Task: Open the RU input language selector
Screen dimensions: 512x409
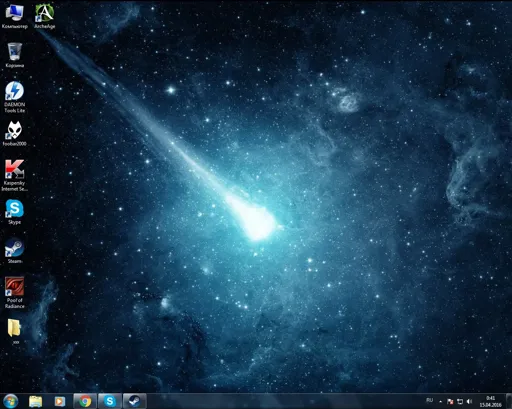Action: click(429, 401)
